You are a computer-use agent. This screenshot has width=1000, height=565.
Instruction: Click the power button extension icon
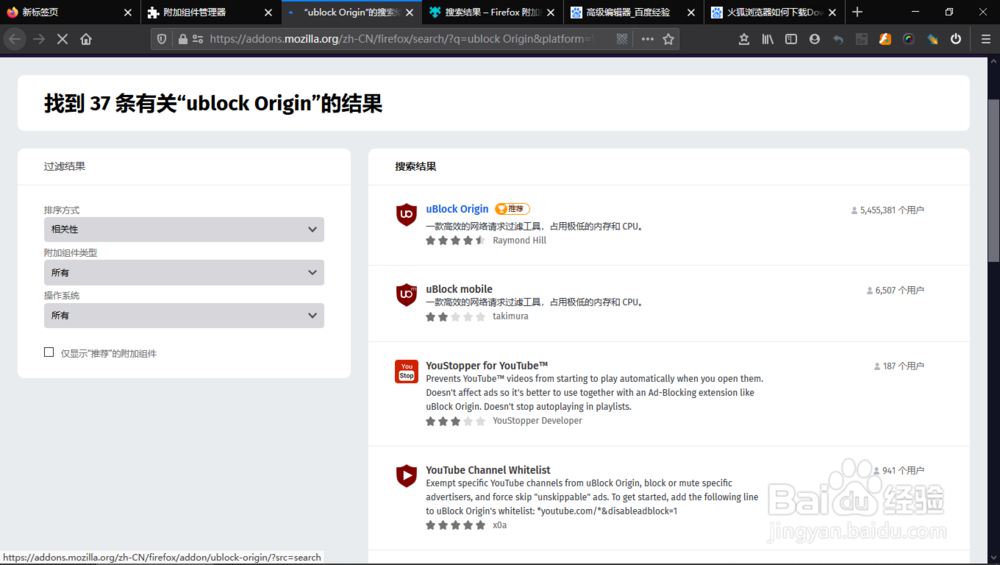[x=955, y=39]
